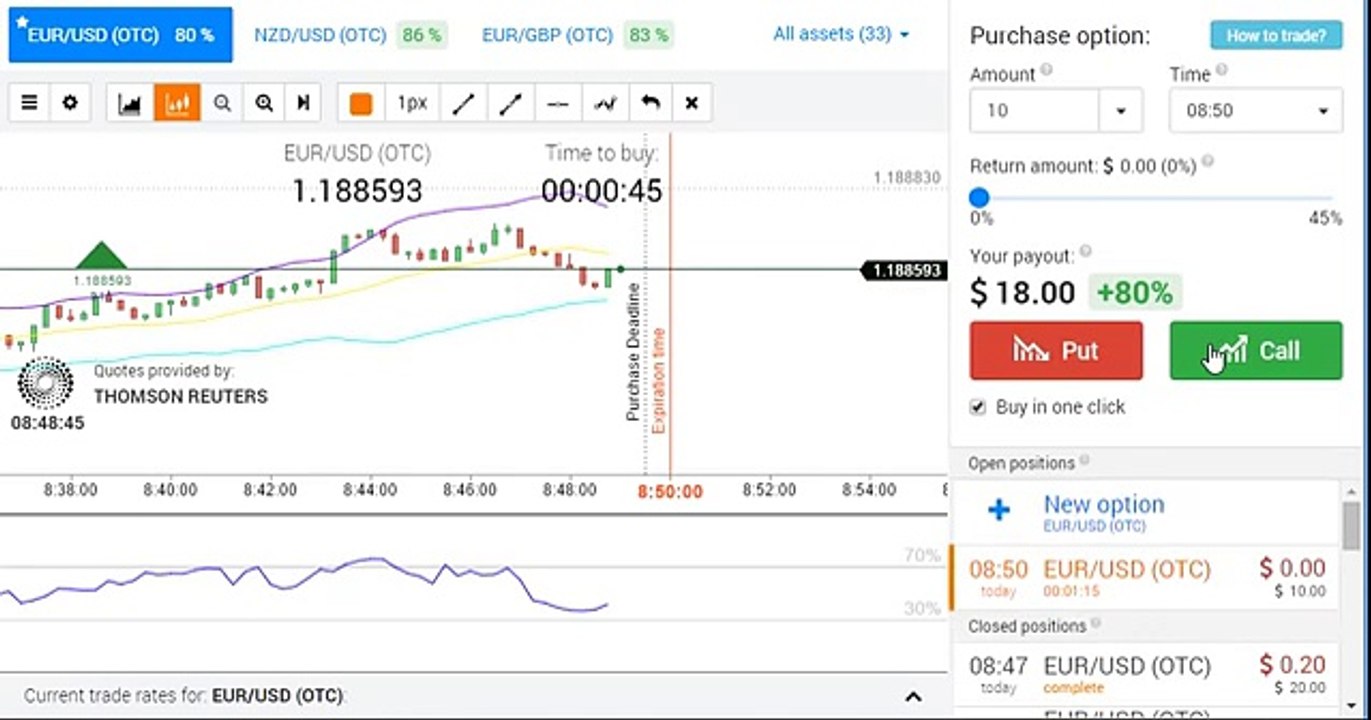Image resolution: width=1371 pixels, height=720 pixels.
Task: Open the 08:50 EUR/USD open position
Action: pos(1144,578)
